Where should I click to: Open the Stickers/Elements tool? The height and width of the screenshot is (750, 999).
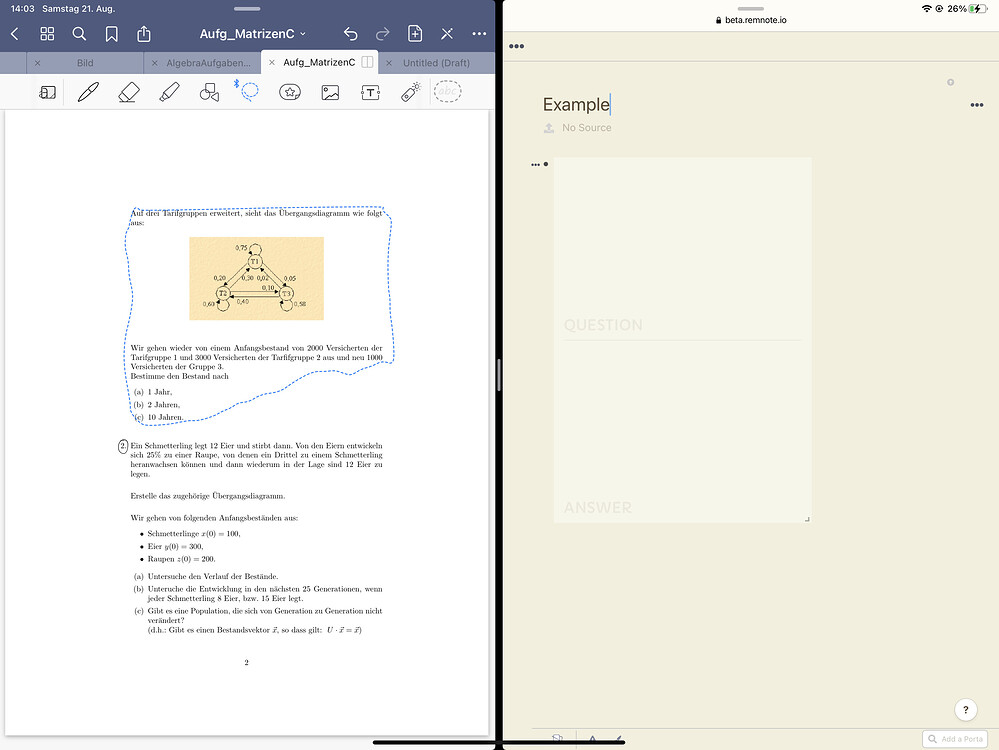289,91
